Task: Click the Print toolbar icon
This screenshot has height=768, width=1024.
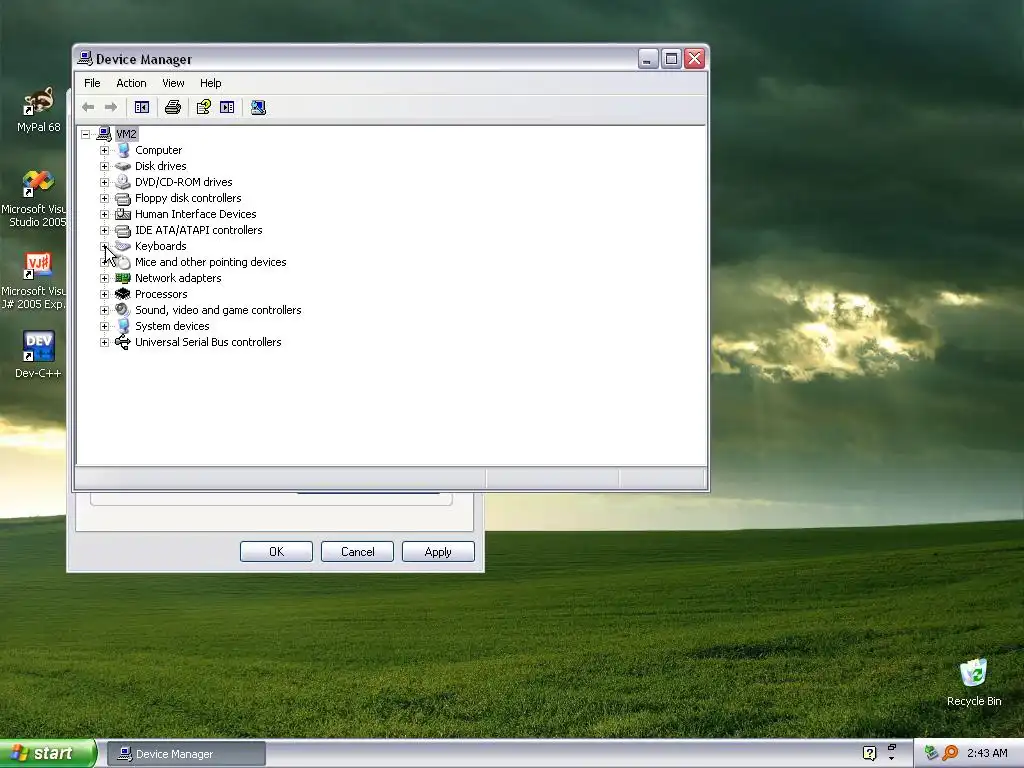Action: tap(172, 107)
